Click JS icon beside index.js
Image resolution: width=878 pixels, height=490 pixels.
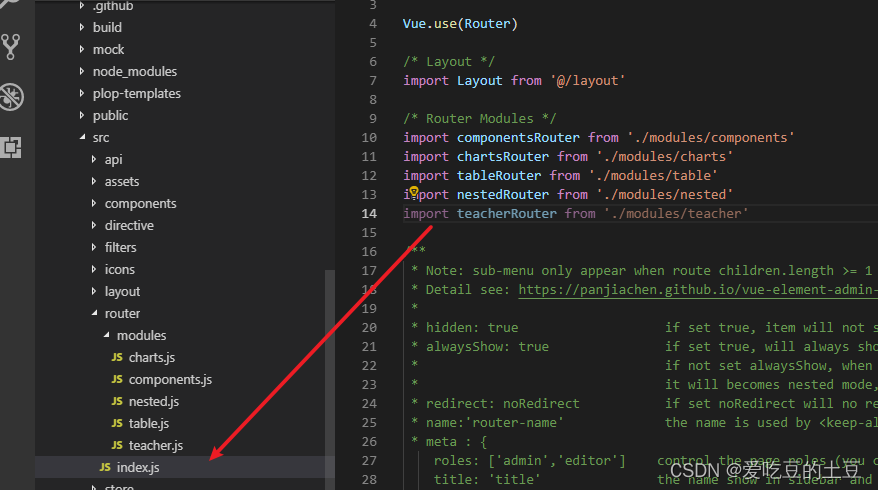tap(105, 467)
